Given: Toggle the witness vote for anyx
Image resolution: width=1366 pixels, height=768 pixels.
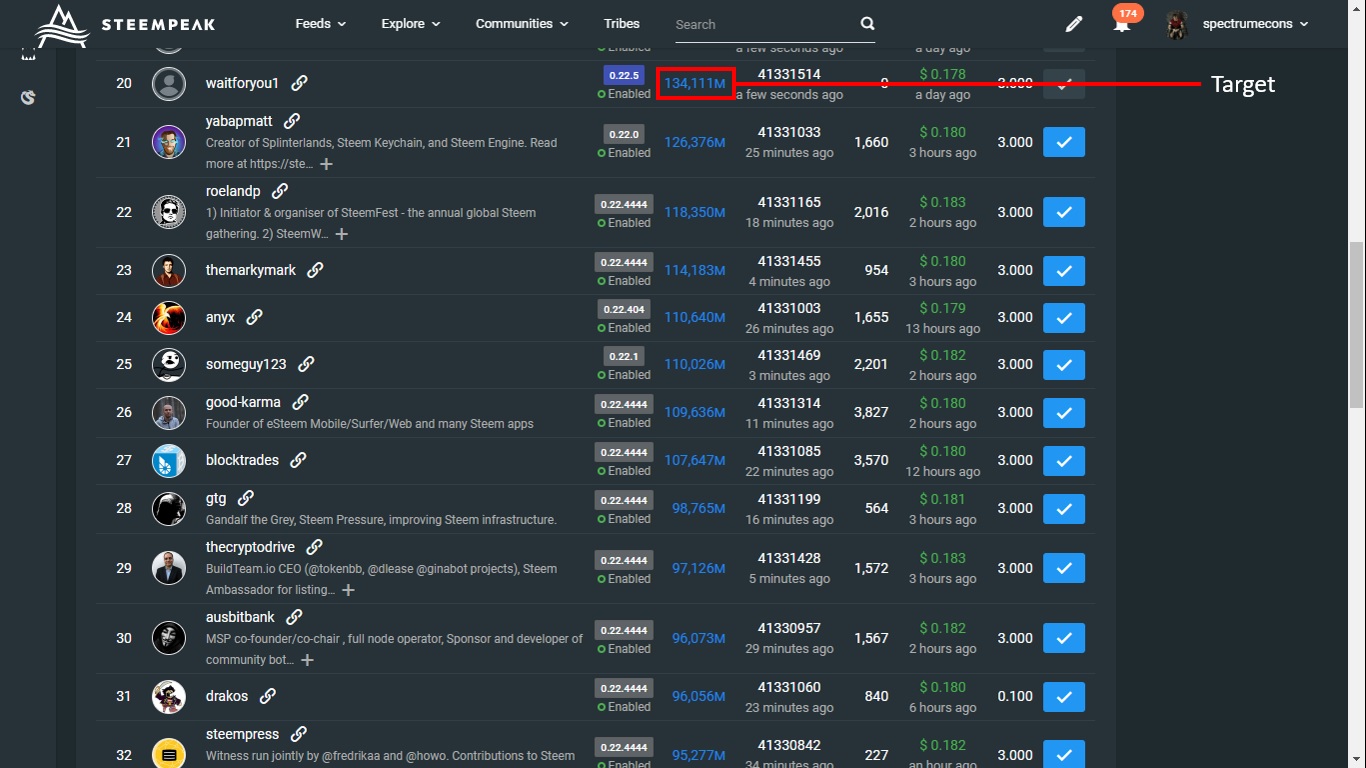Looking at the screenshot, I should [x=1063, y=318].
